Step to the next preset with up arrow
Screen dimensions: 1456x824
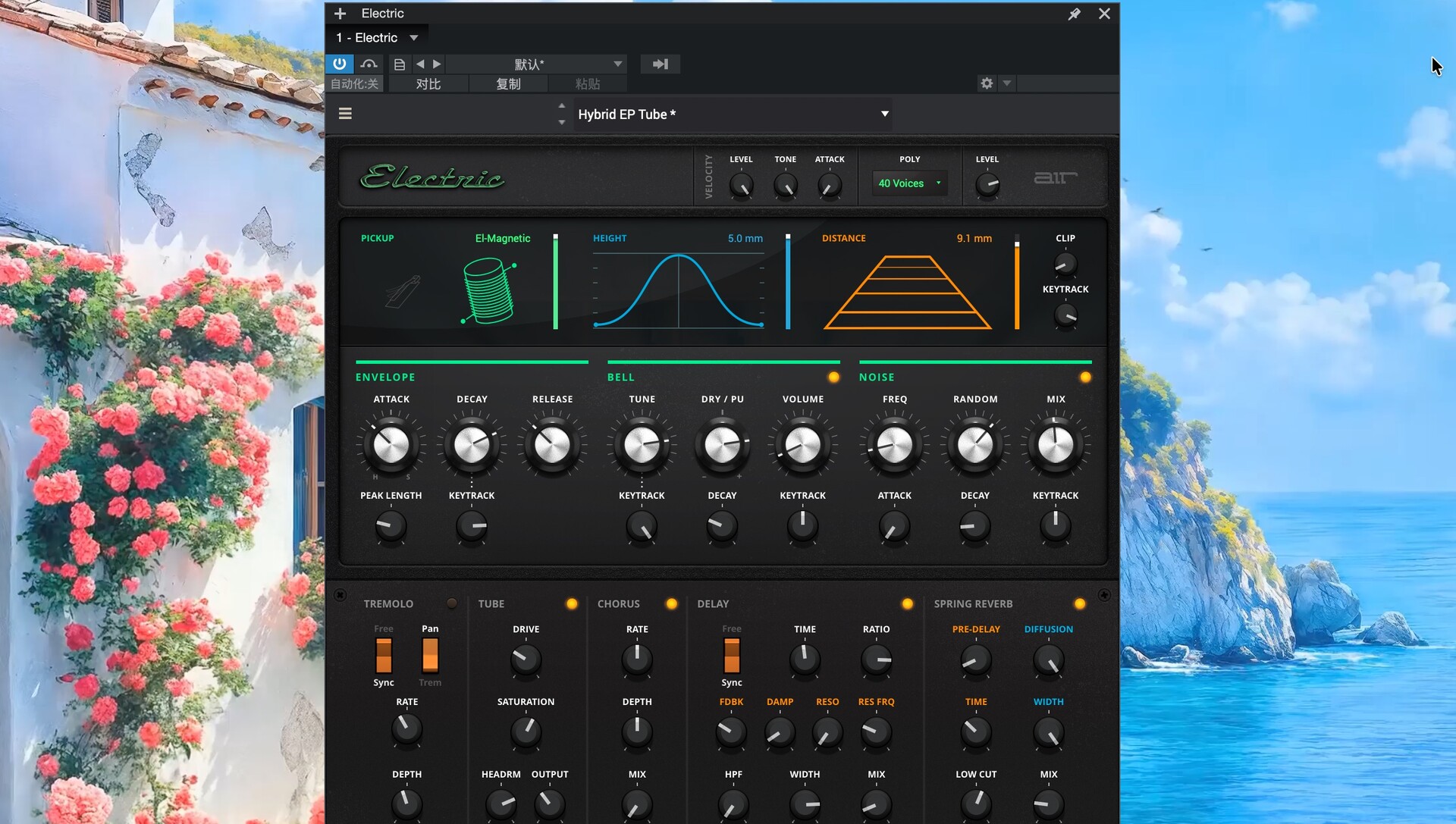tap(561, 106)
